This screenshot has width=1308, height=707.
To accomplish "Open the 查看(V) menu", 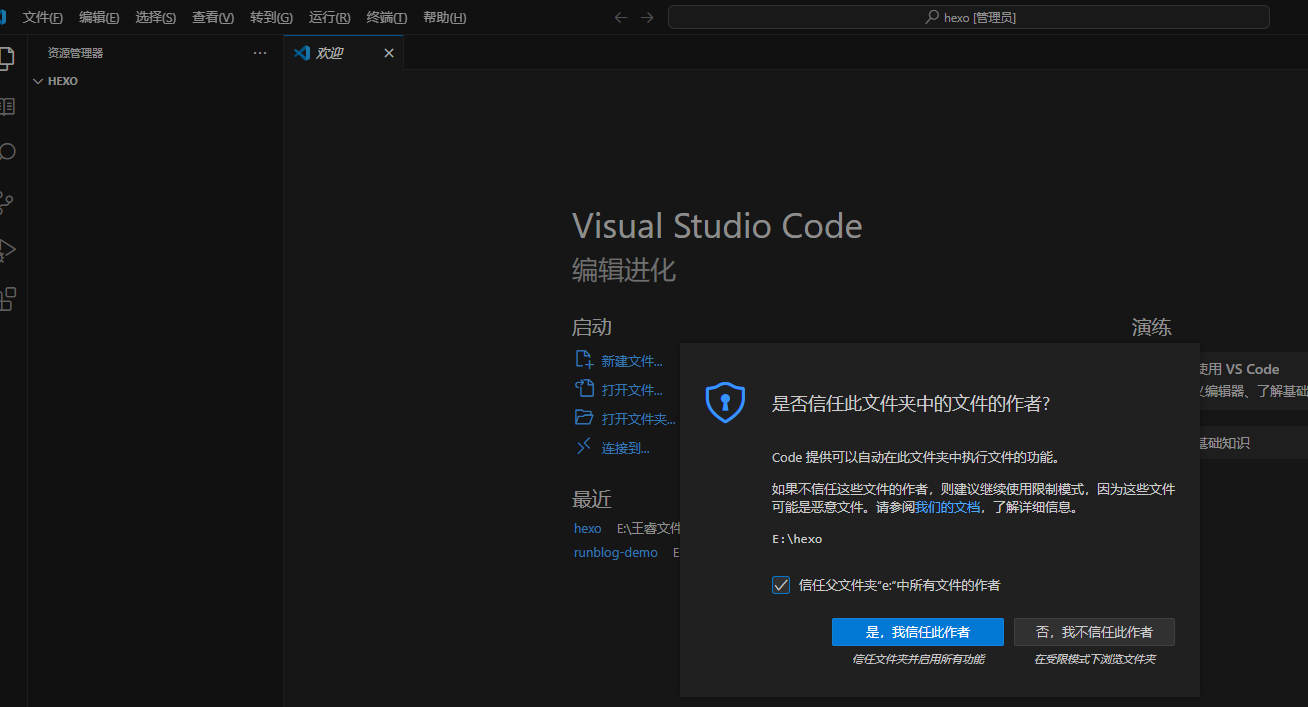I will [x=212, y=17].
